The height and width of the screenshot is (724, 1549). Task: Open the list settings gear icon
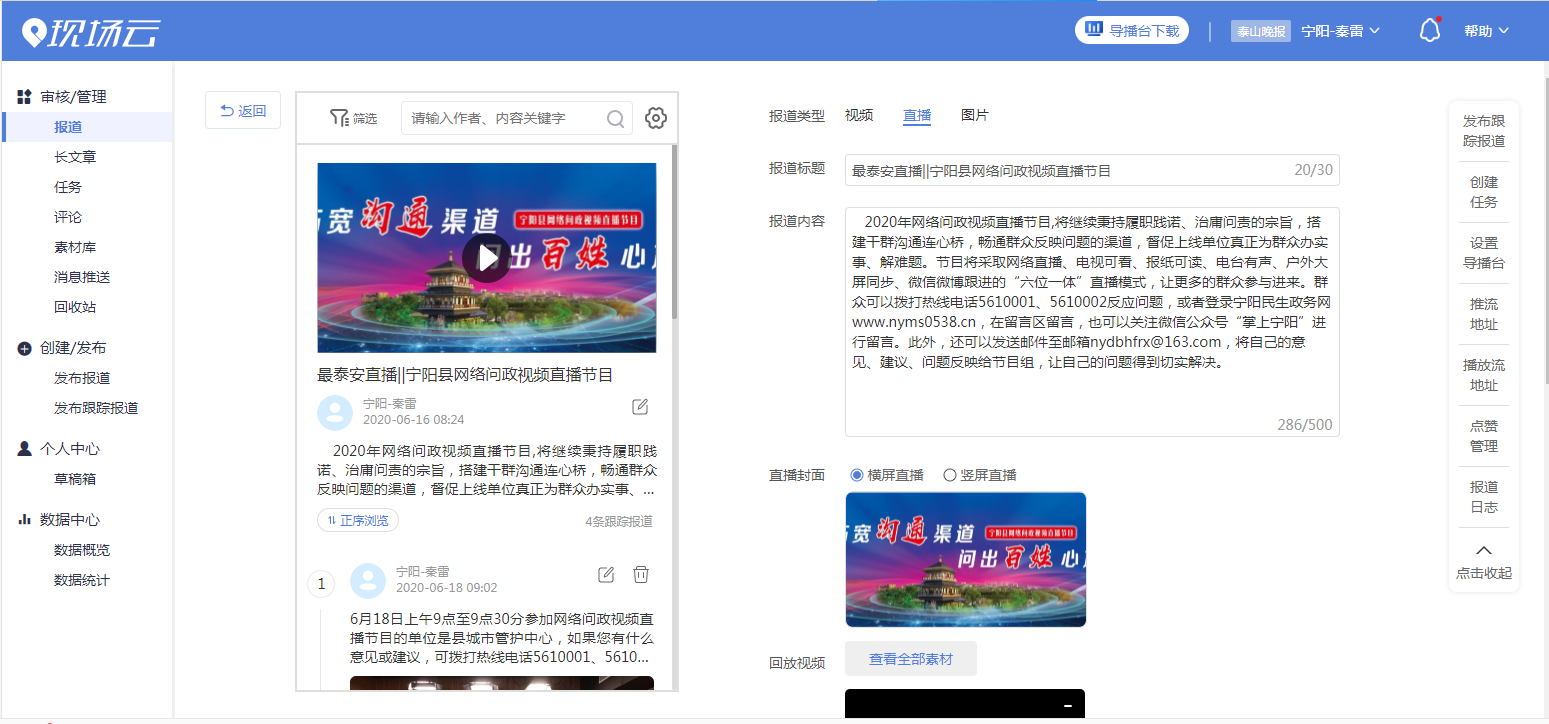[x=655, y=118]
